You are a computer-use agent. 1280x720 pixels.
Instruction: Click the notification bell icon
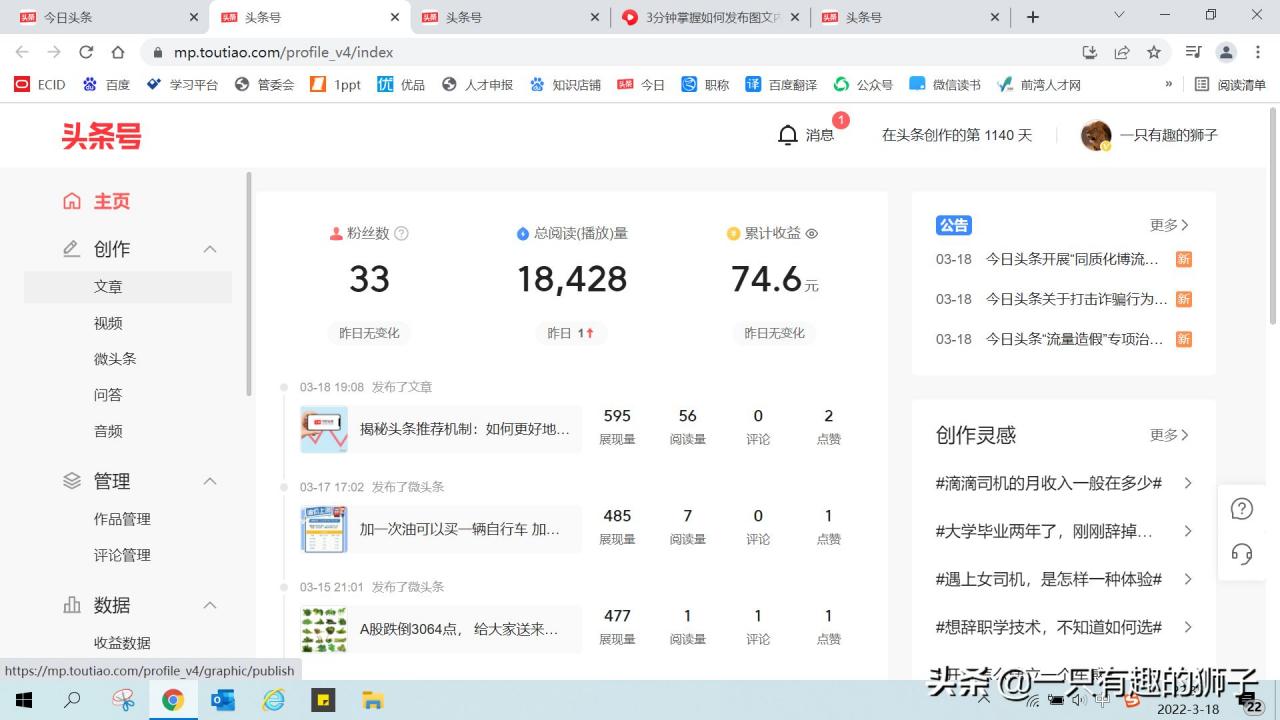[788, 135]
